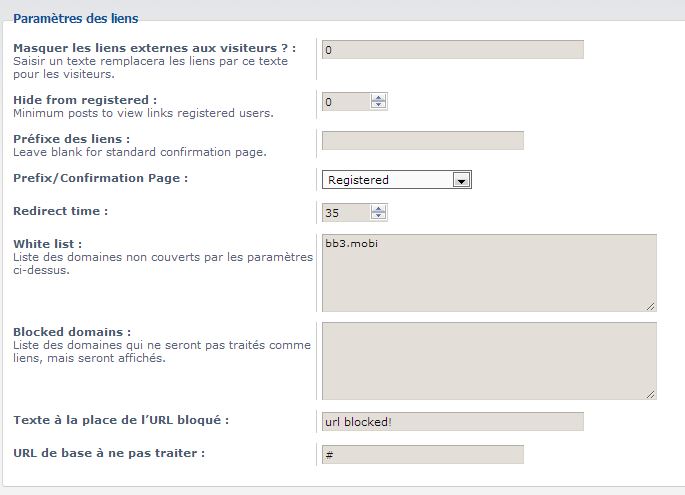Grab the Blocked domains textarea resize handle

tap(651, 394)
